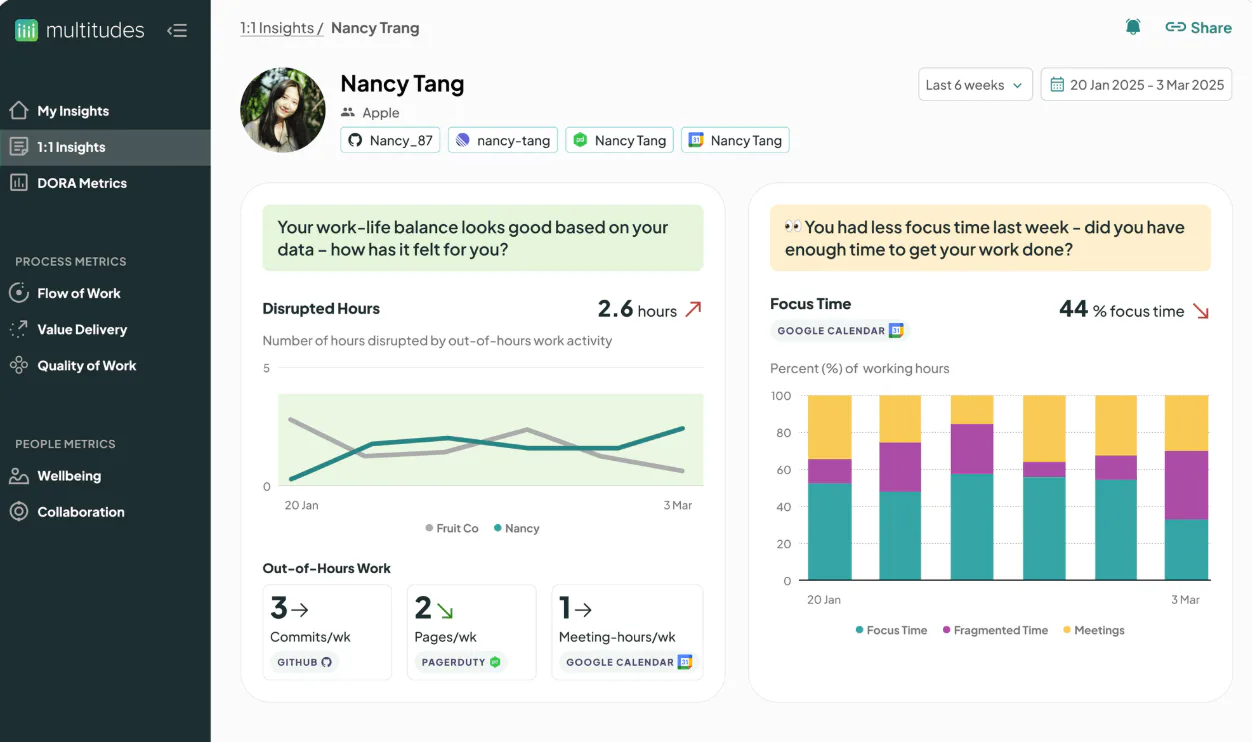
Task: Select 1:1 Insights in sidebar
Action: click(x=105, y=147)
